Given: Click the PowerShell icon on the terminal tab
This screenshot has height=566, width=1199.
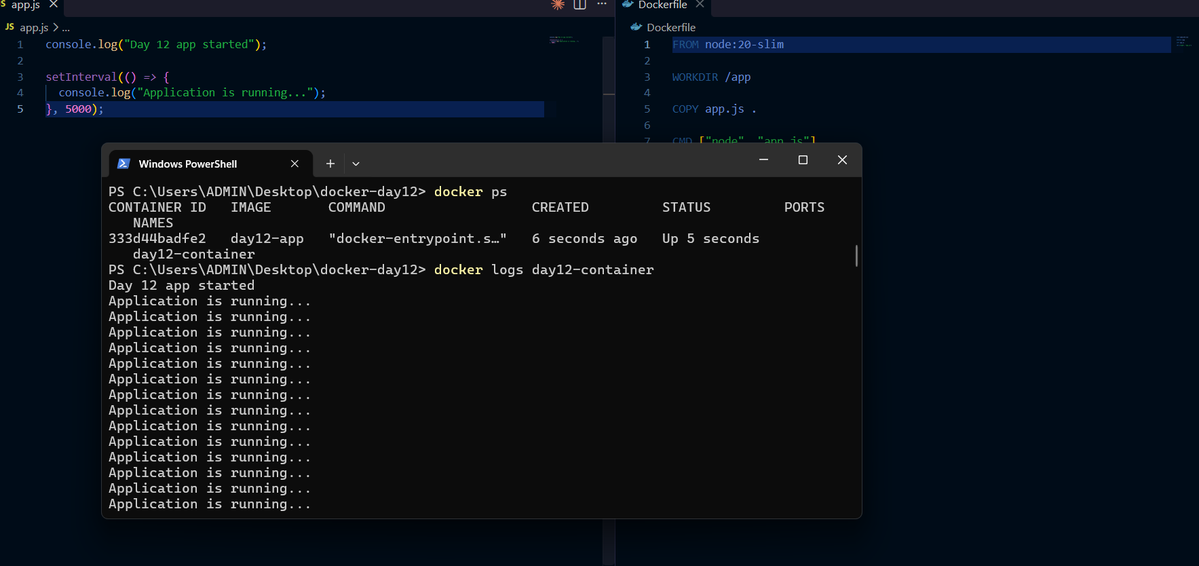Looking at the screenshot, I should (123, 164).
